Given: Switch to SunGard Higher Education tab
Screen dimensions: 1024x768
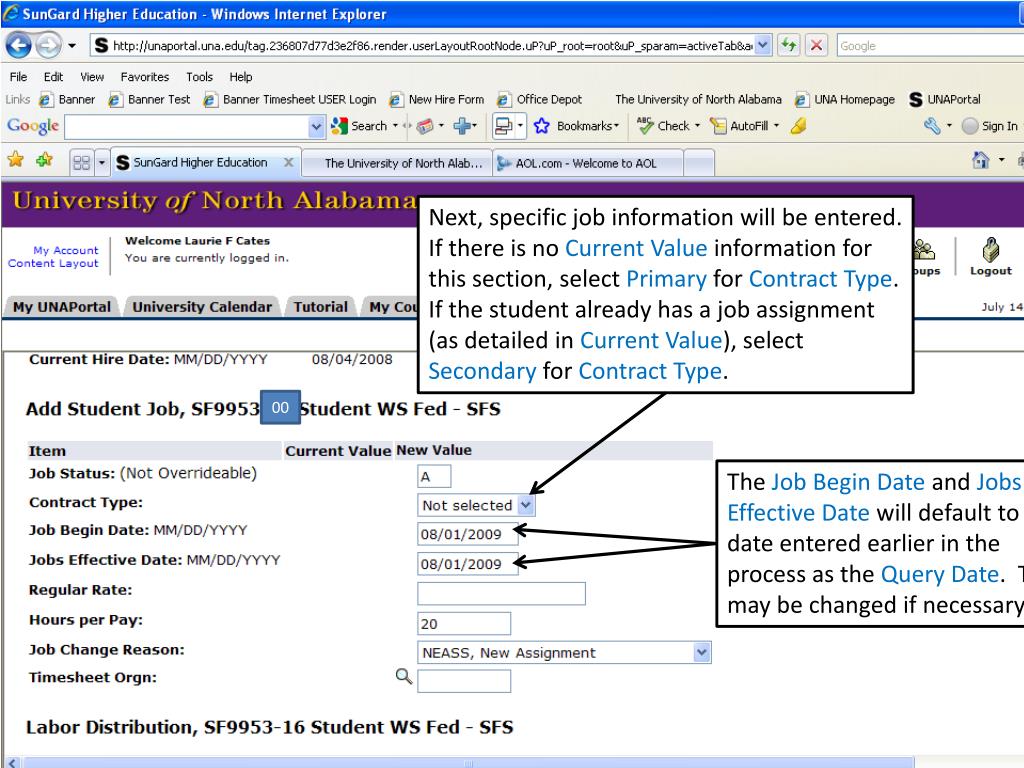Looking at the screenshot, I should tap(198, 163).
